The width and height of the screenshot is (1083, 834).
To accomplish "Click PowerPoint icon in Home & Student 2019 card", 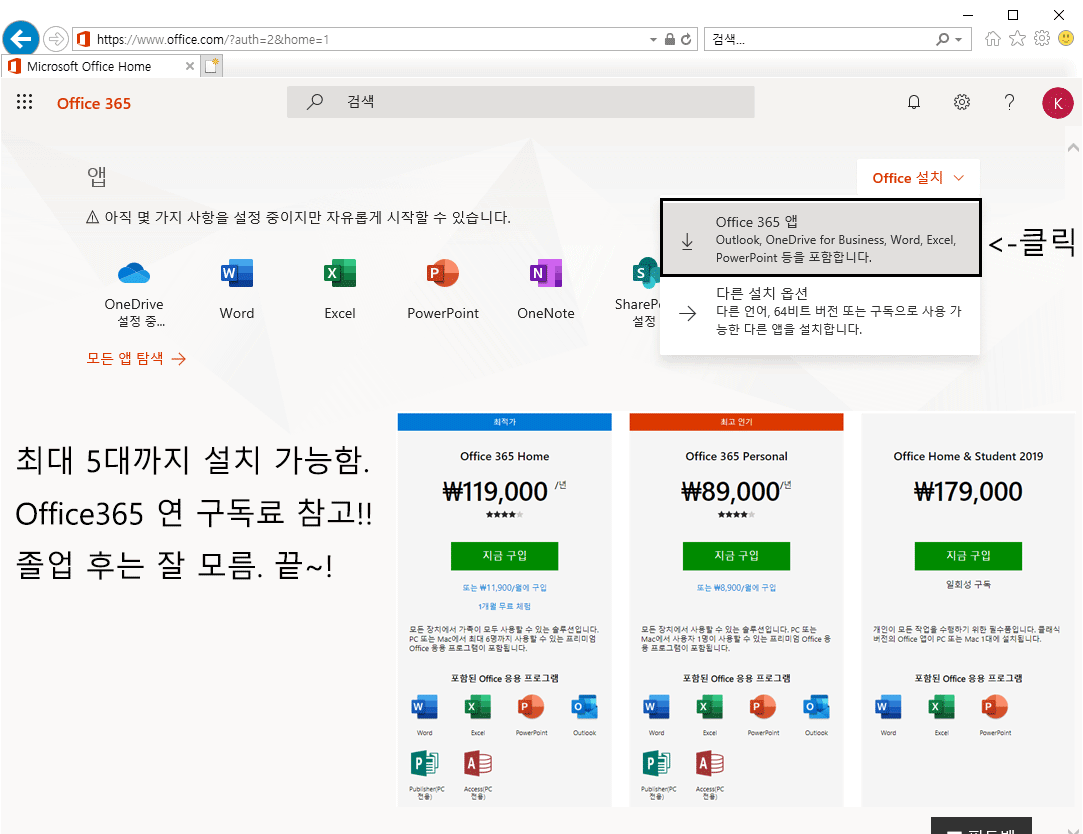I will click(995, 708).
